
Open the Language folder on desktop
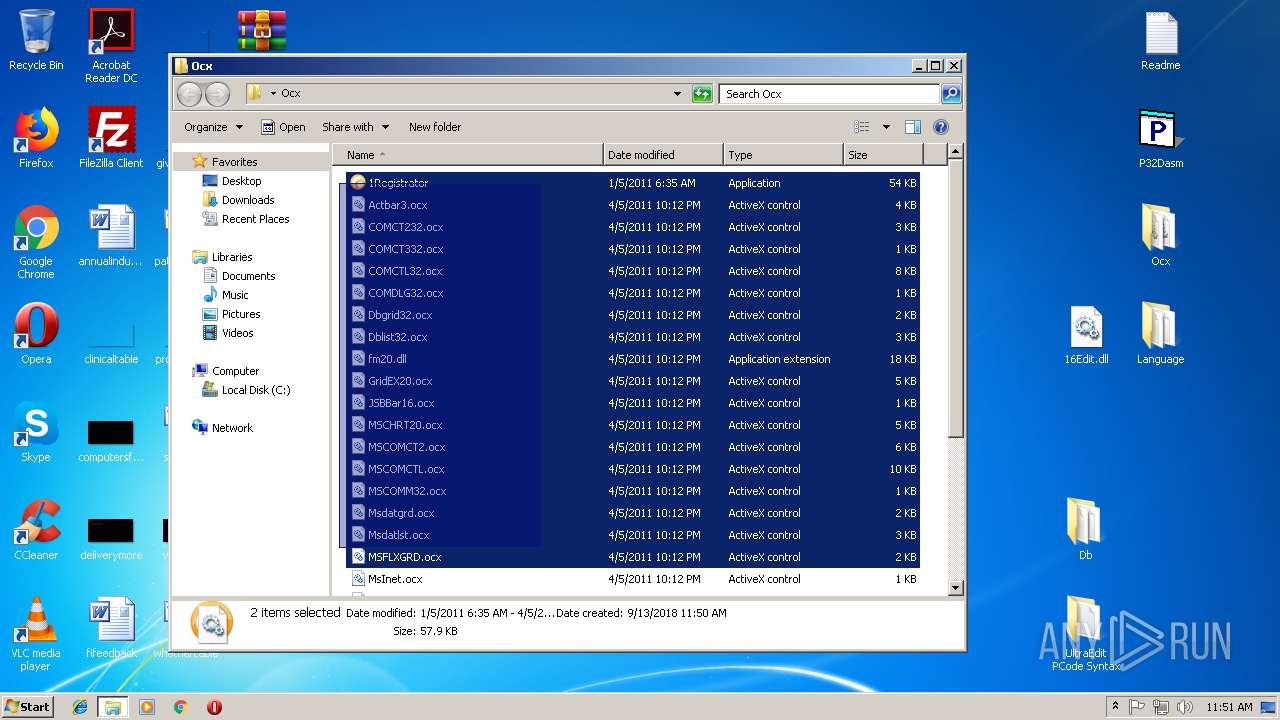pyautogui.click(x=1160, y=333)
